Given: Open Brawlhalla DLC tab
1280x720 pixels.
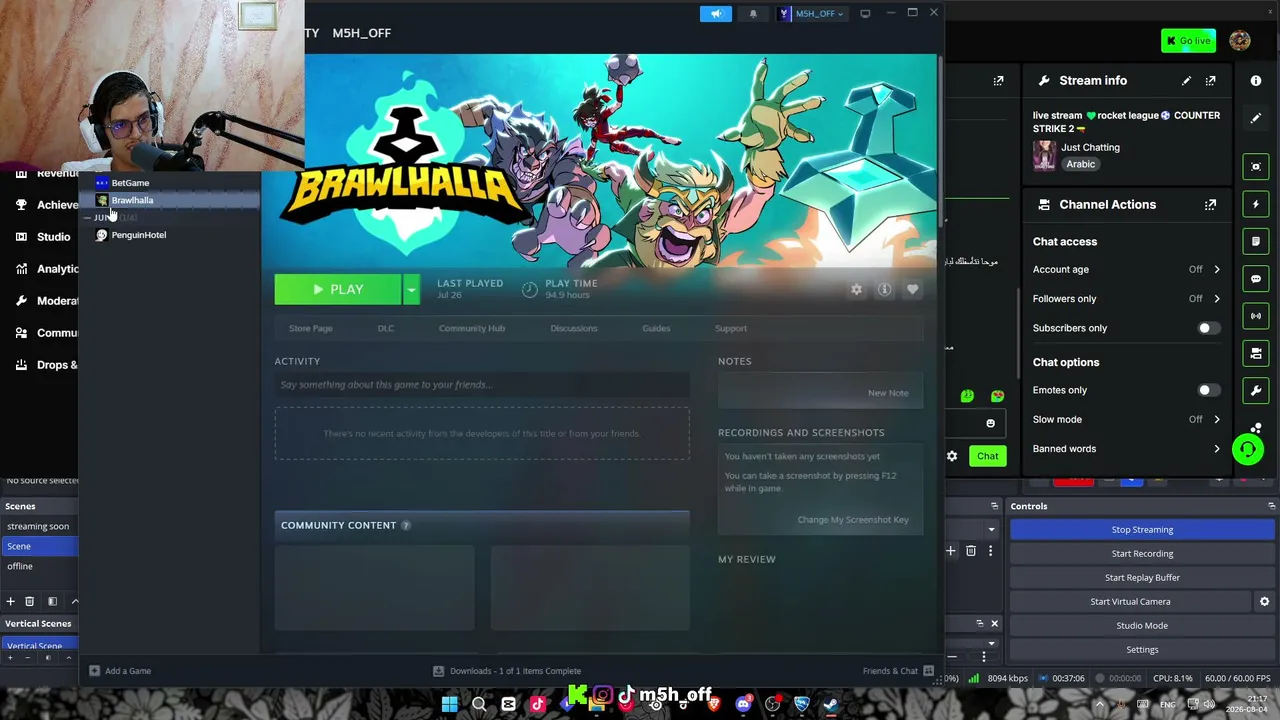Looking at the screenshot, I should tap(385, 328).
